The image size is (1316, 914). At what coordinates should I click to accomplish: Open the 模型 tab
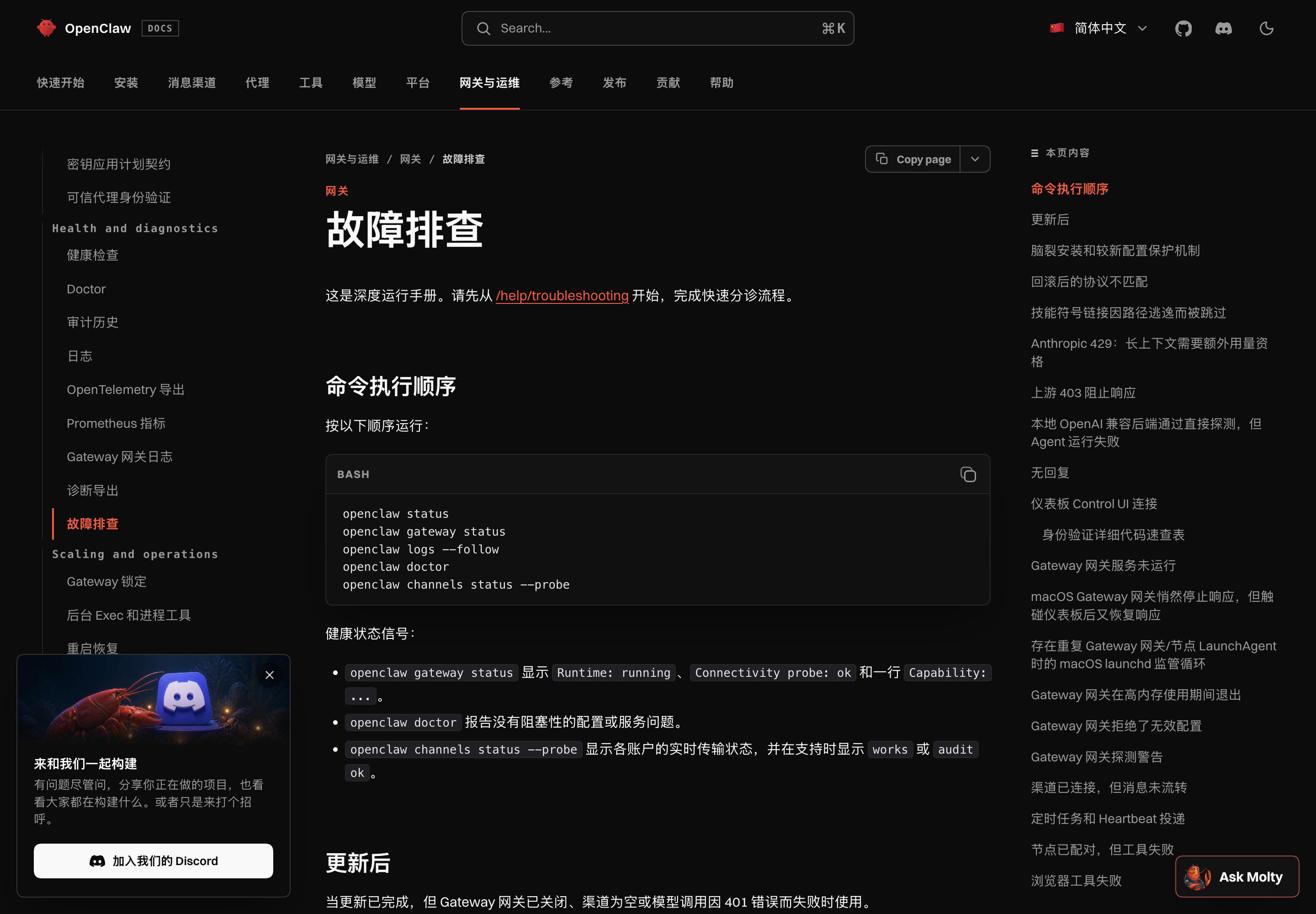tap(364, 83)
